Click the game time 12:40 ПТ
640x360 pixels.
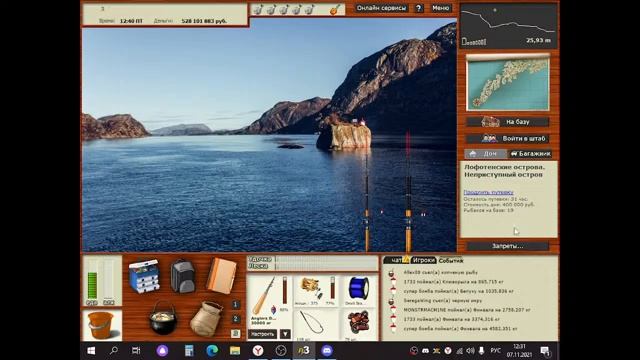pos(131,21)
